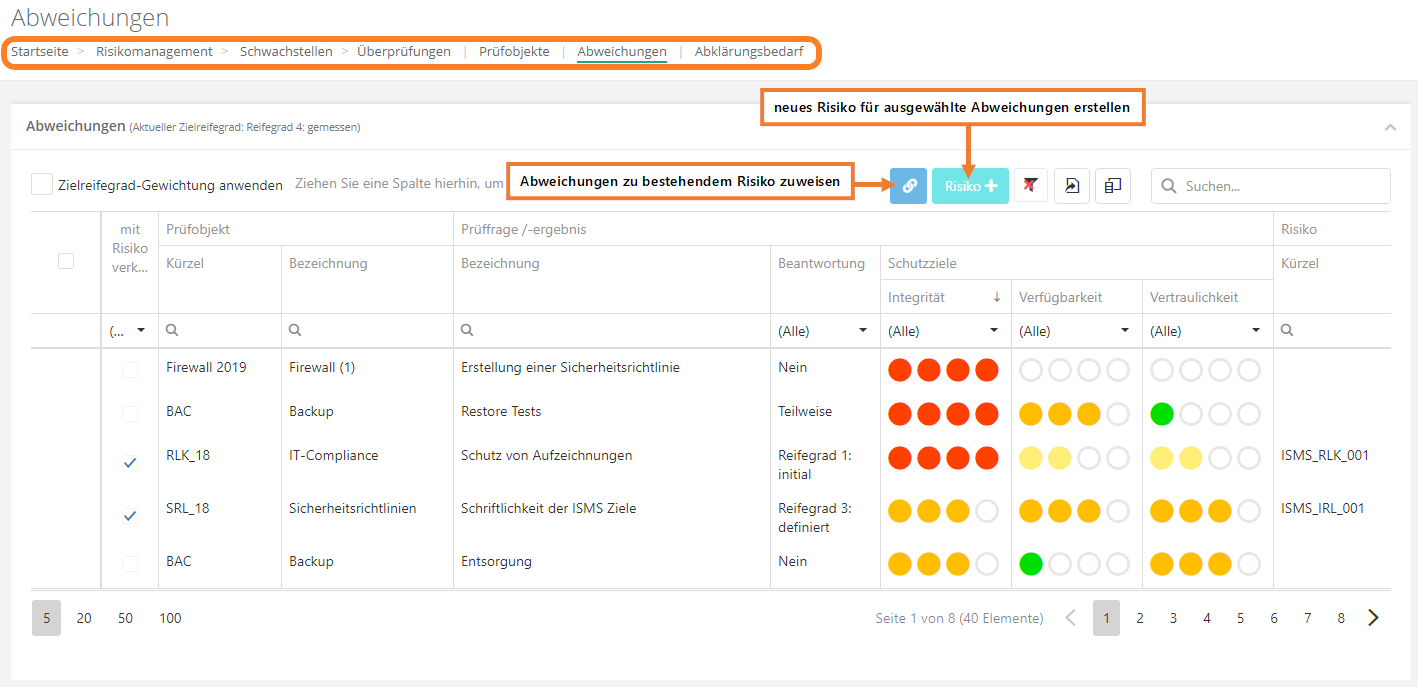Click the search icon in the Risiko Kürzel filter
The height and width of the screenshot is (687, 1418).
tap(1287, 330)
